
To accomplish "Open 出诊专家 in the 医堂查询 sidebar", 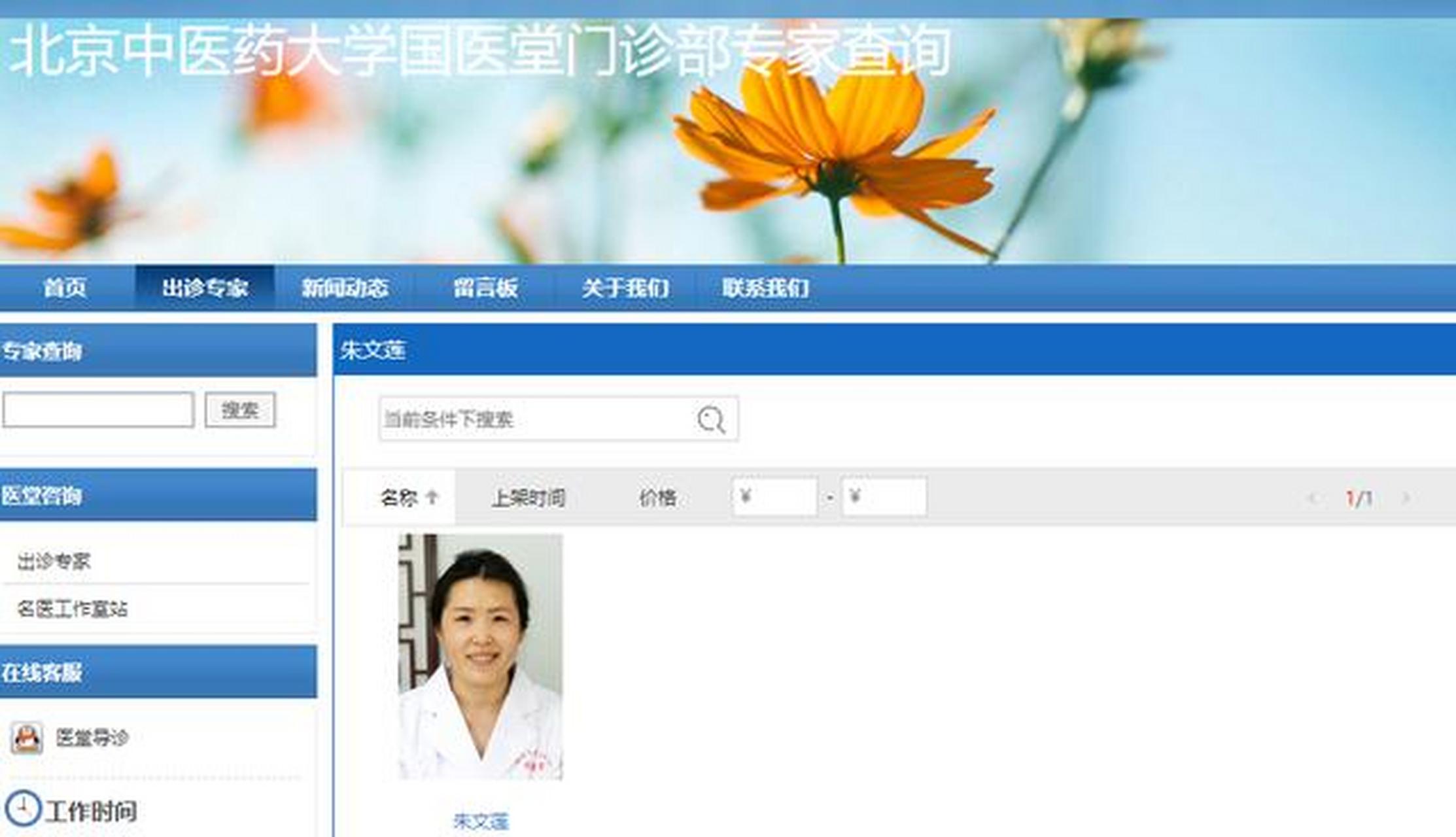I will click(x=54, y=561).
